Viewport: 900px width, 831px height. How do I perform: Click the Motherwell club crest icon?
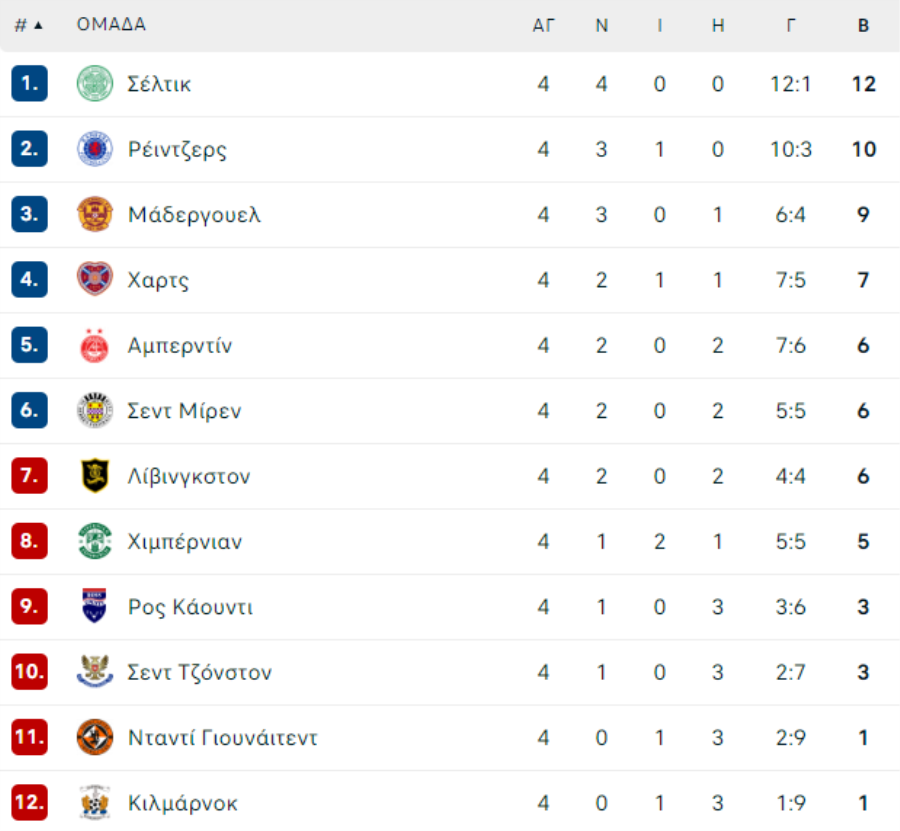(x=95, y=214)
